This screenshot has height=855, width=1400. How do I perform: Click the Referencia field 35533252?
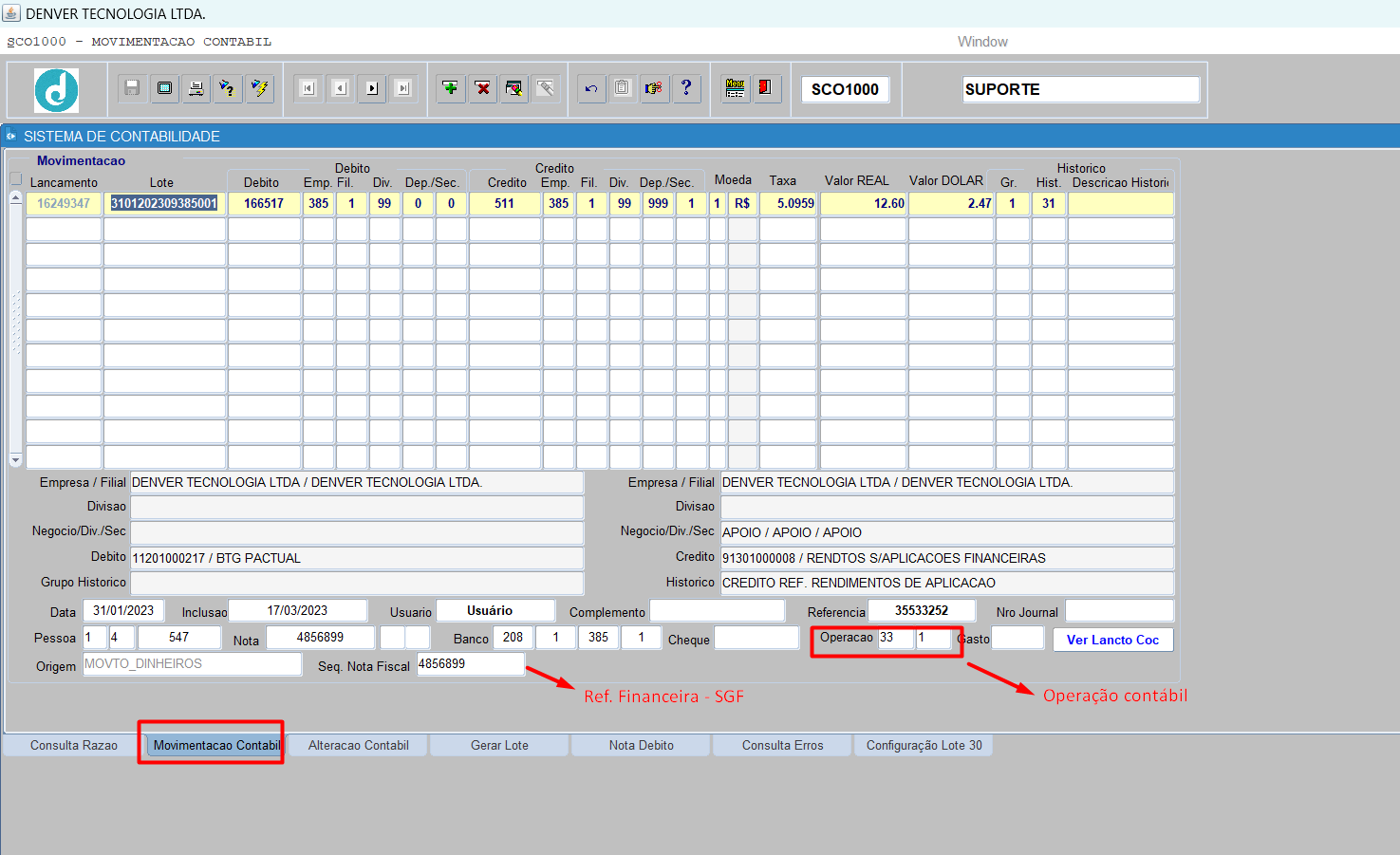922,610
